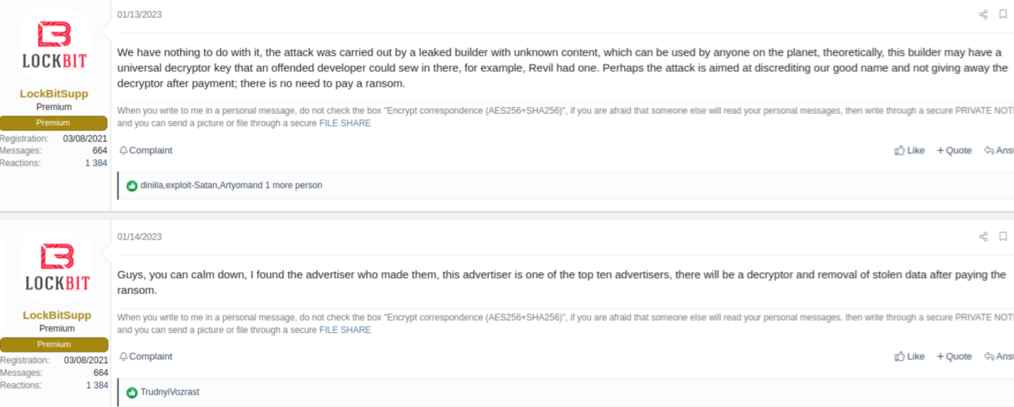
Task: Click Complaint bell under the 01/14/2023 post
Action: [146, 357]
